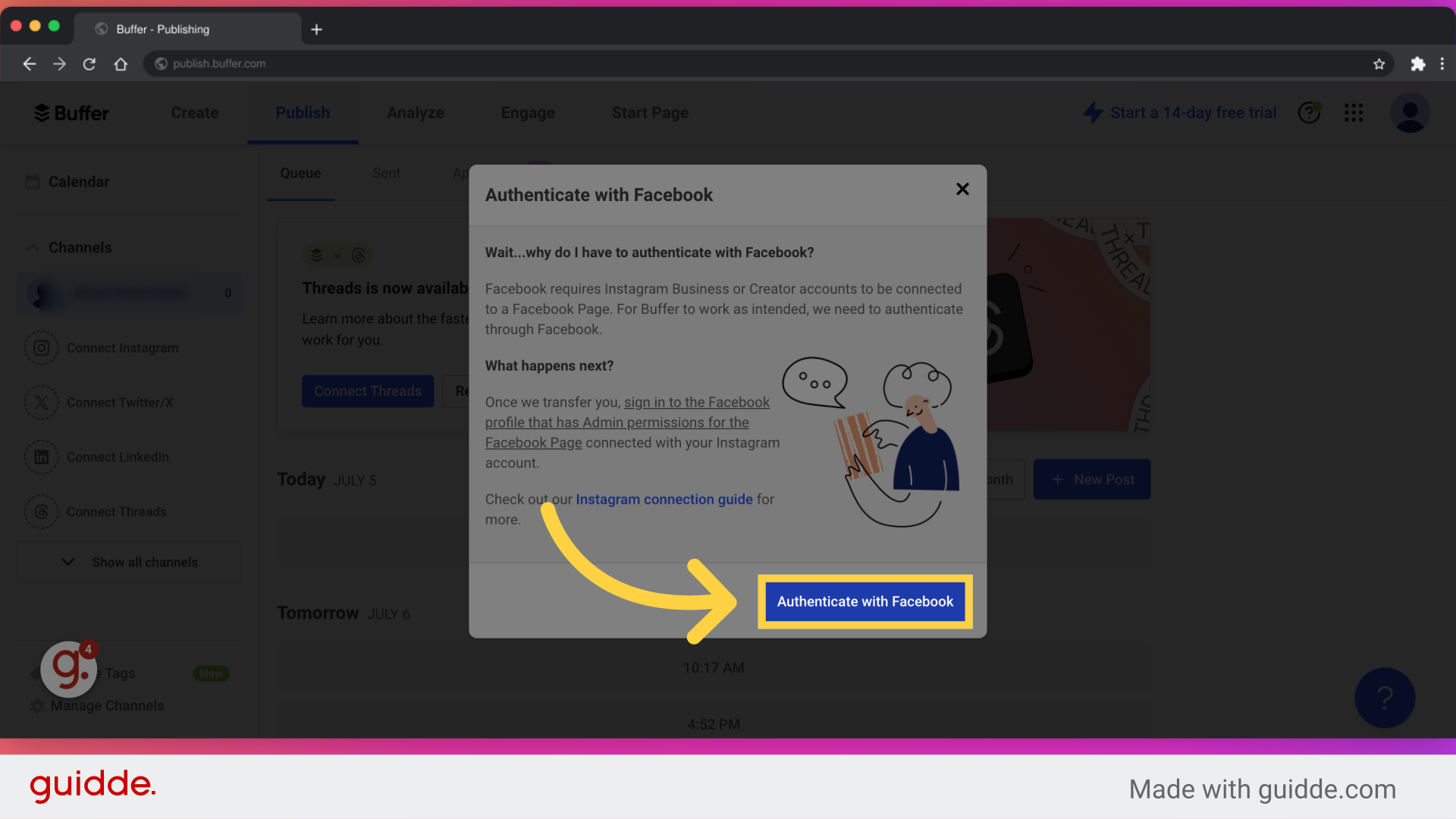Bookmark the page using the star icon
Viewport: 1456px width, 819px height.
pos(1379,64)
